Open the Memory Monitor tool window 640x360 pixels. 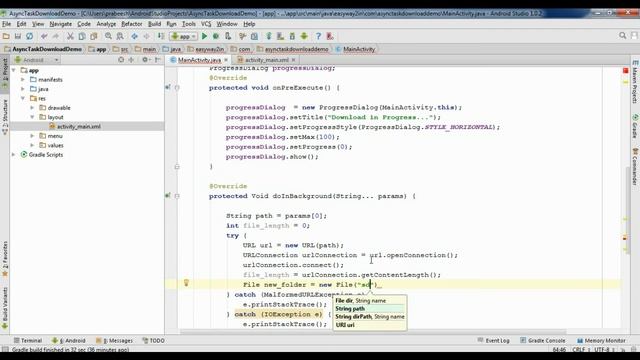click(601, 340)
